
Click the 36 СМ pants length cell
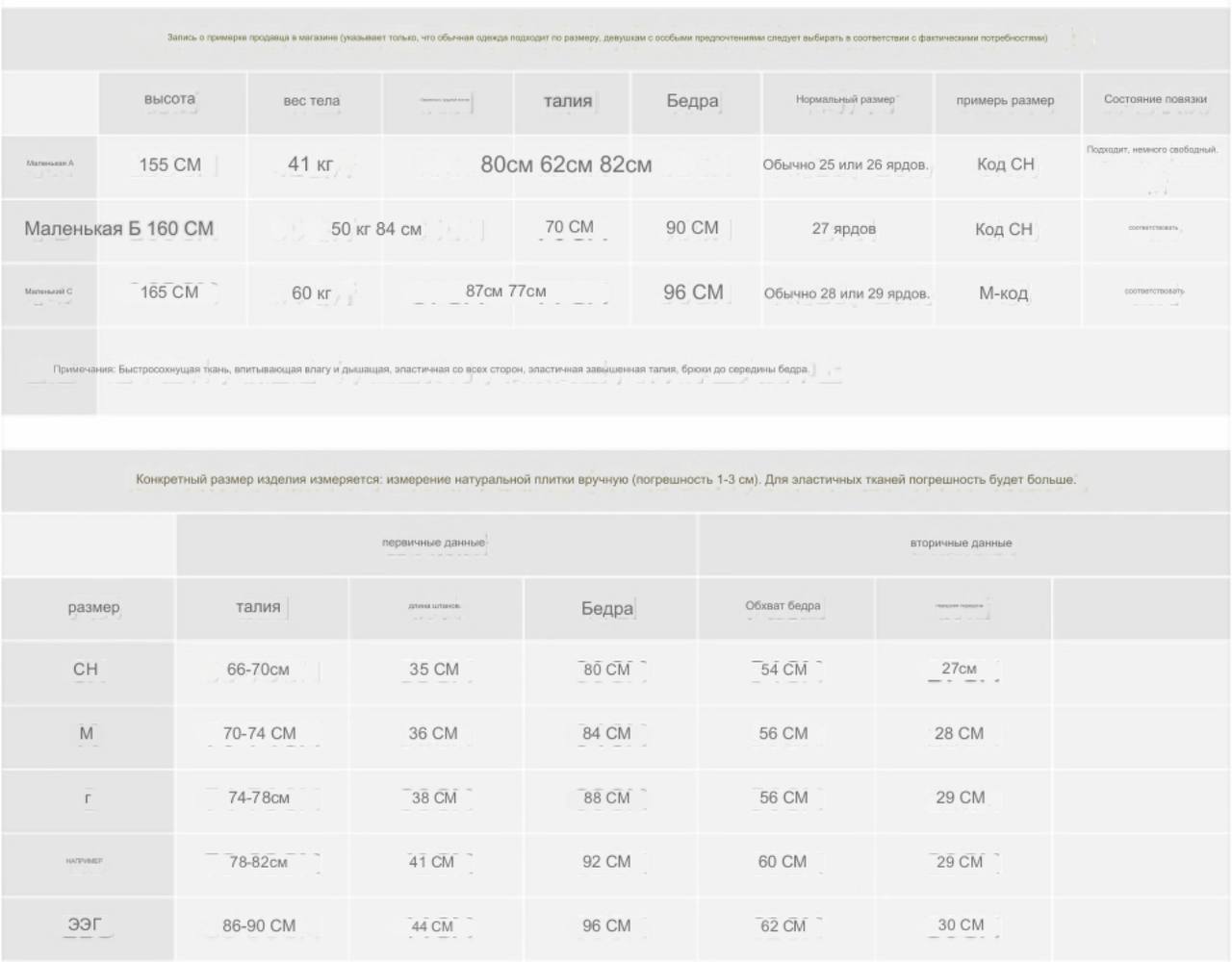tap(433, 733)
